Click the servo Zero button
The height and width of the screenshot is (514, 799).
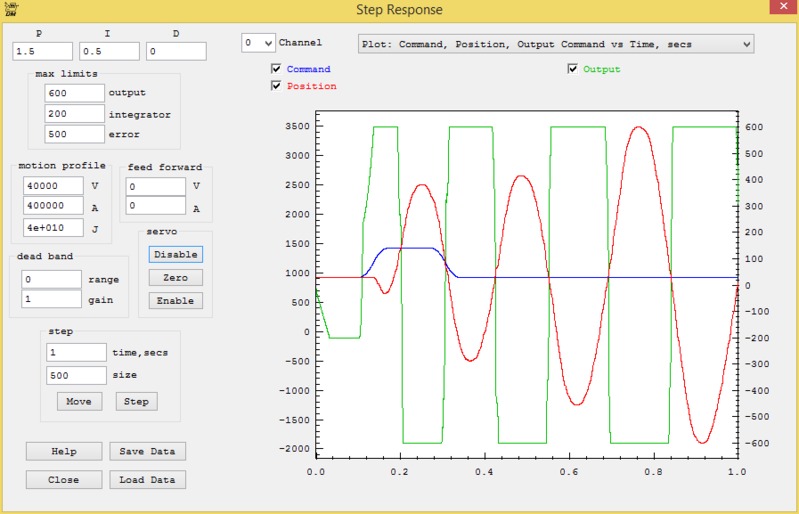(x=175, y=278)
